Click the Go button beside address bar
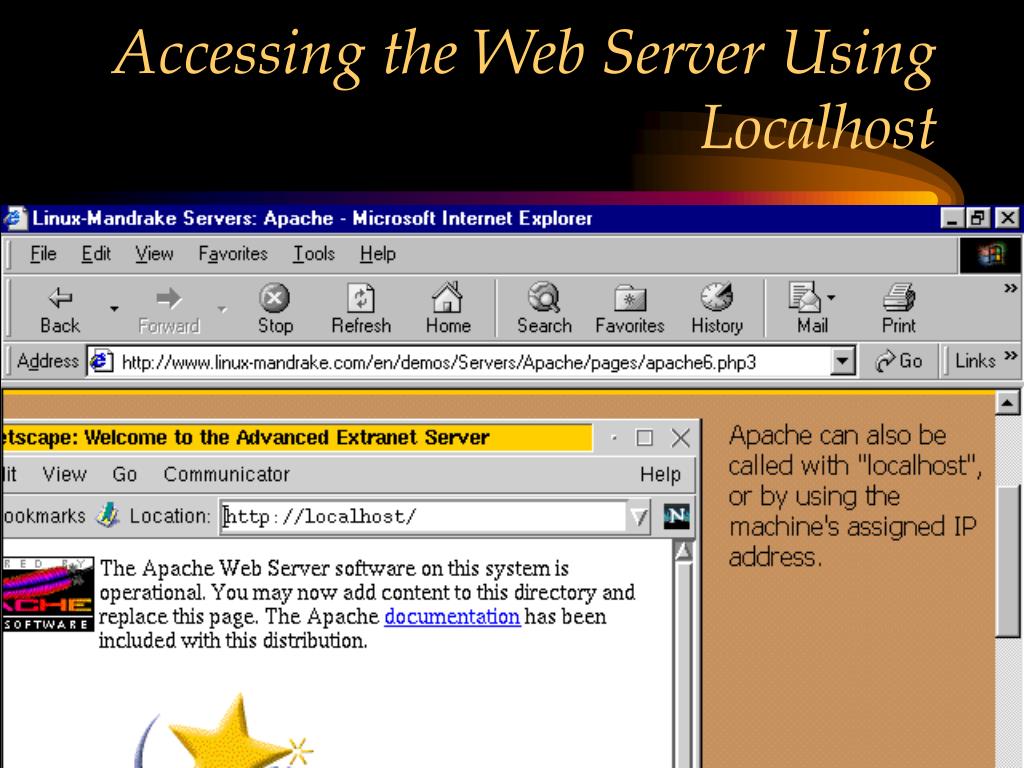Viewport: 1024px width, 768px height. [x=898, y=360]
